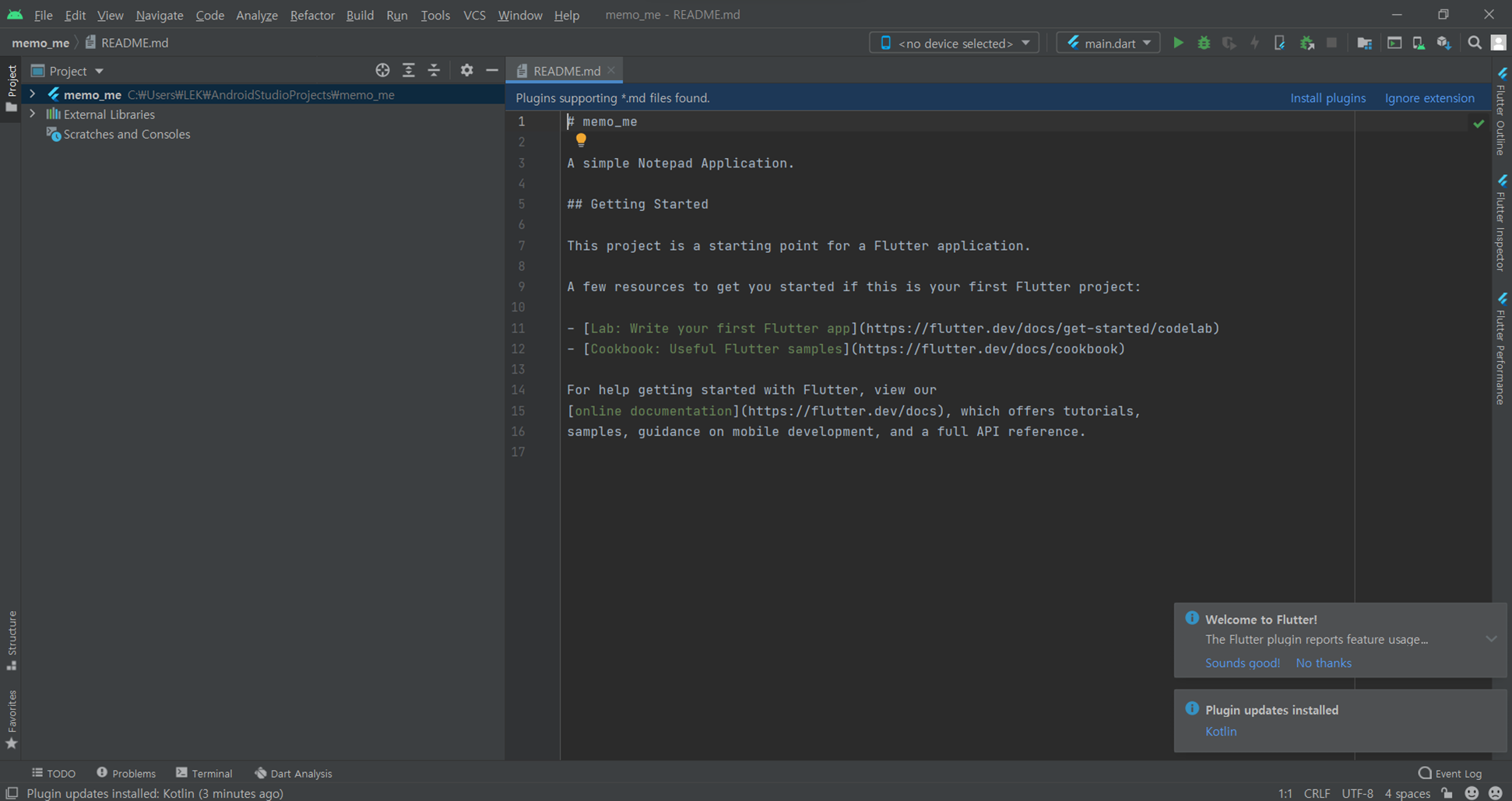Open the VCS menu
Screen dimensions: 1512x801
(474, 15)
